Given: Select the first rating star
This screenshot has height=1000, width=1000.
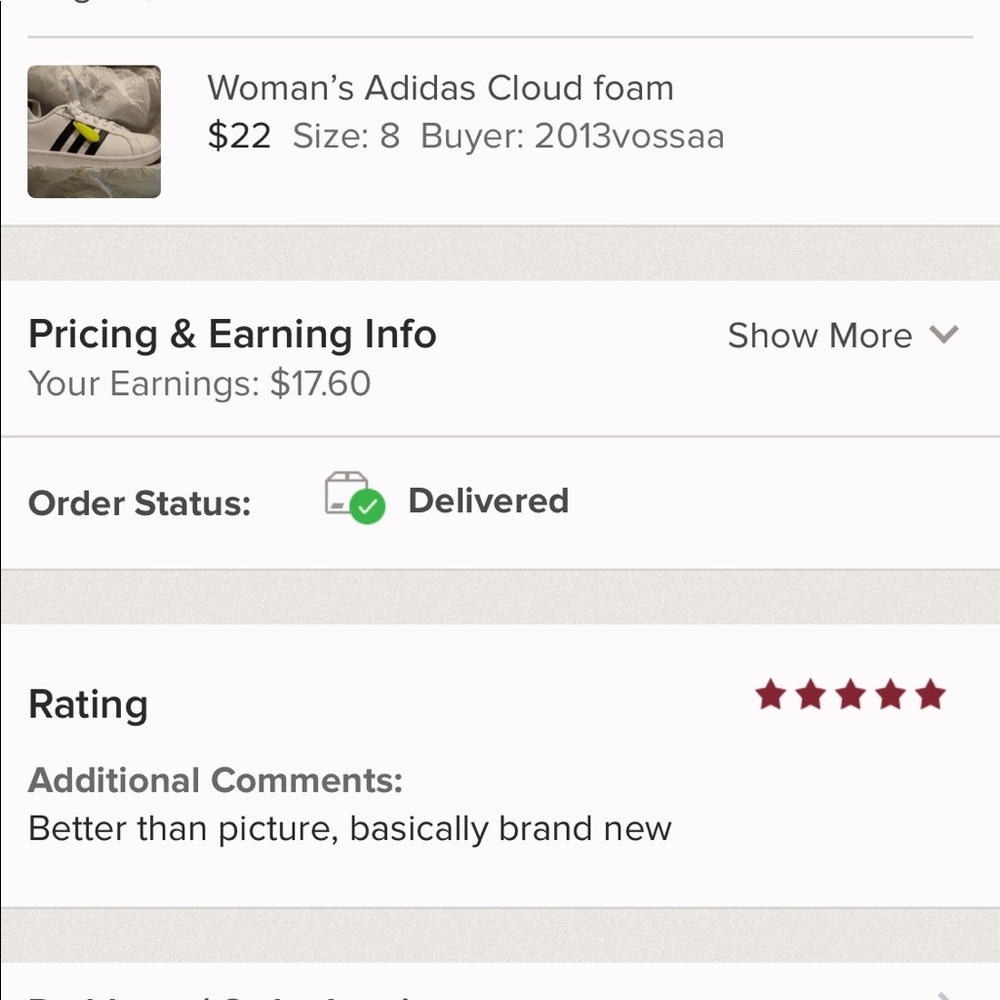Looking at the screenshot, I should tap(771, 695).
